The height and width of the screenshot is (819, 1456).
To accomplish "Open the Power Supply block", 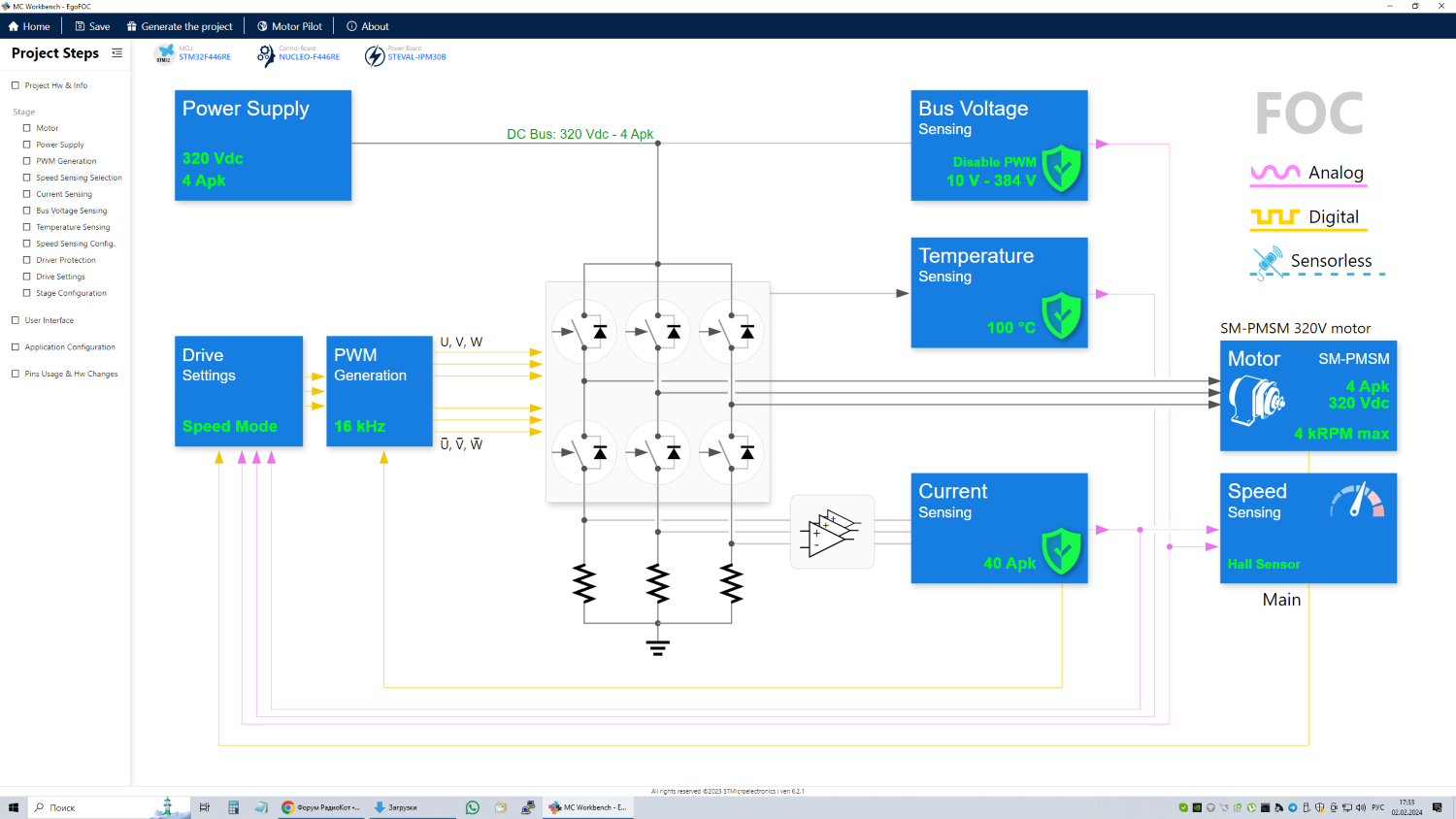I will click(x=263, y=146).
